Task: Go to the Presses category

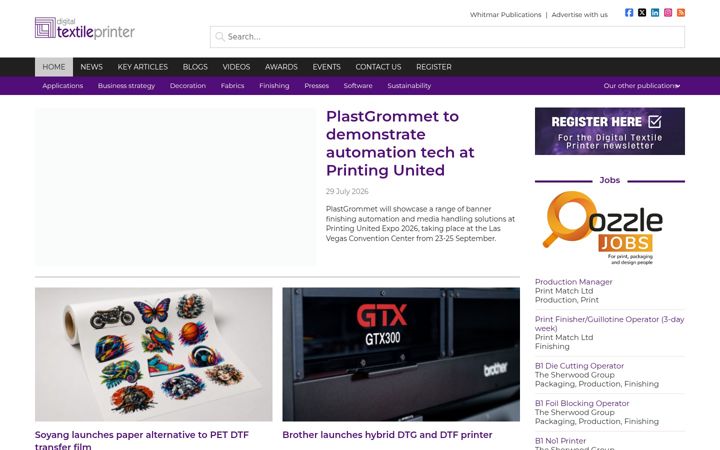Action: pos(316,86)
